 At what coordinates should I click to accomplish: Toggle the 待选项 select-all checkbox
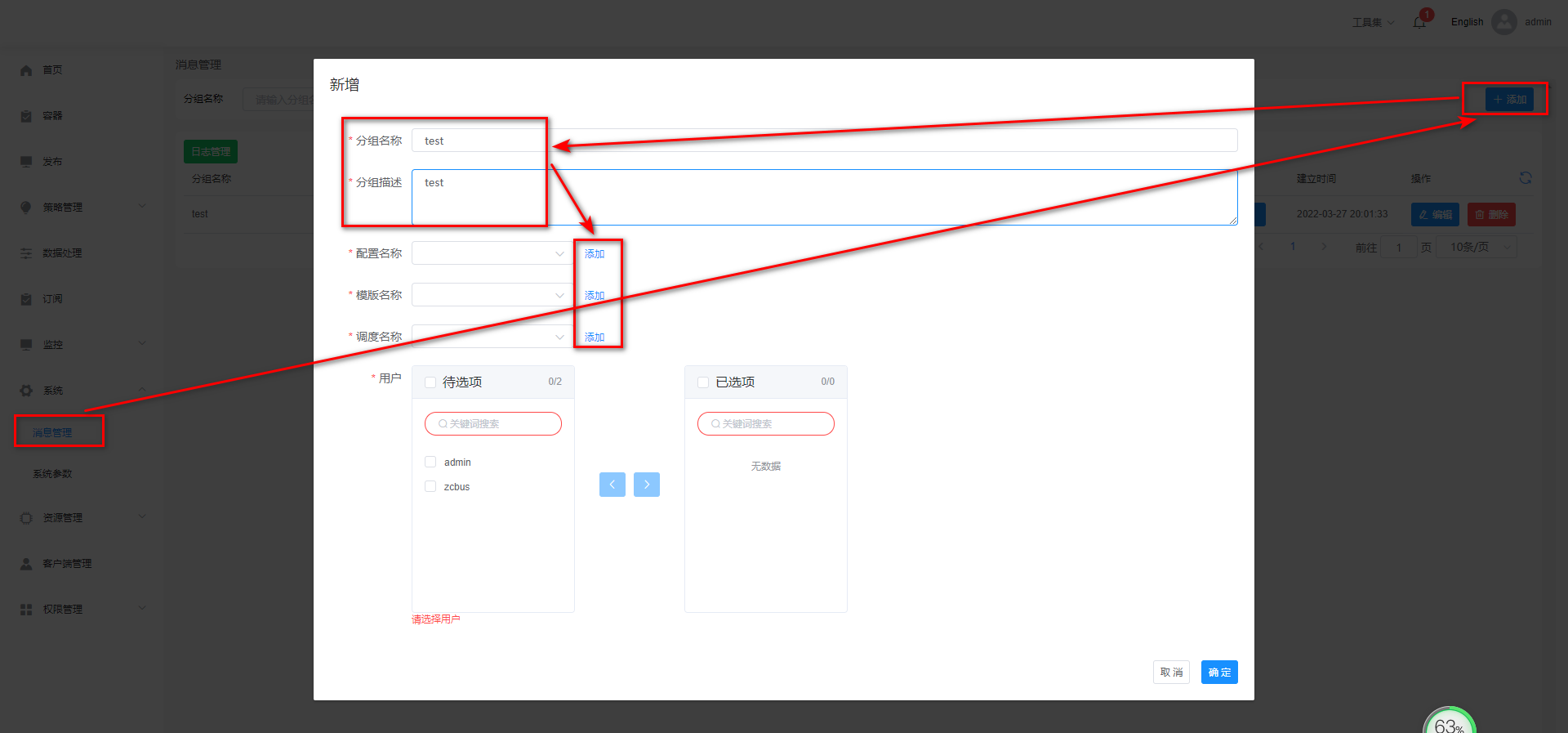pos(430,382)
